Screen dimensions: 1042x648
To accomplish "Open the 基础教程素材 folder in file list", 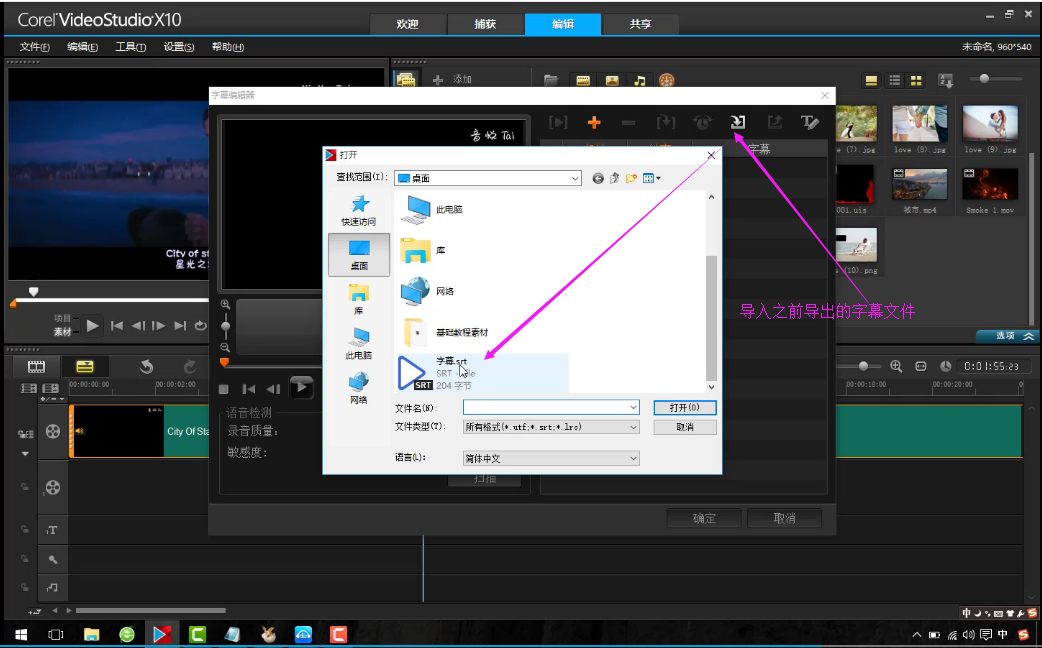I will (x=445, y=332).
